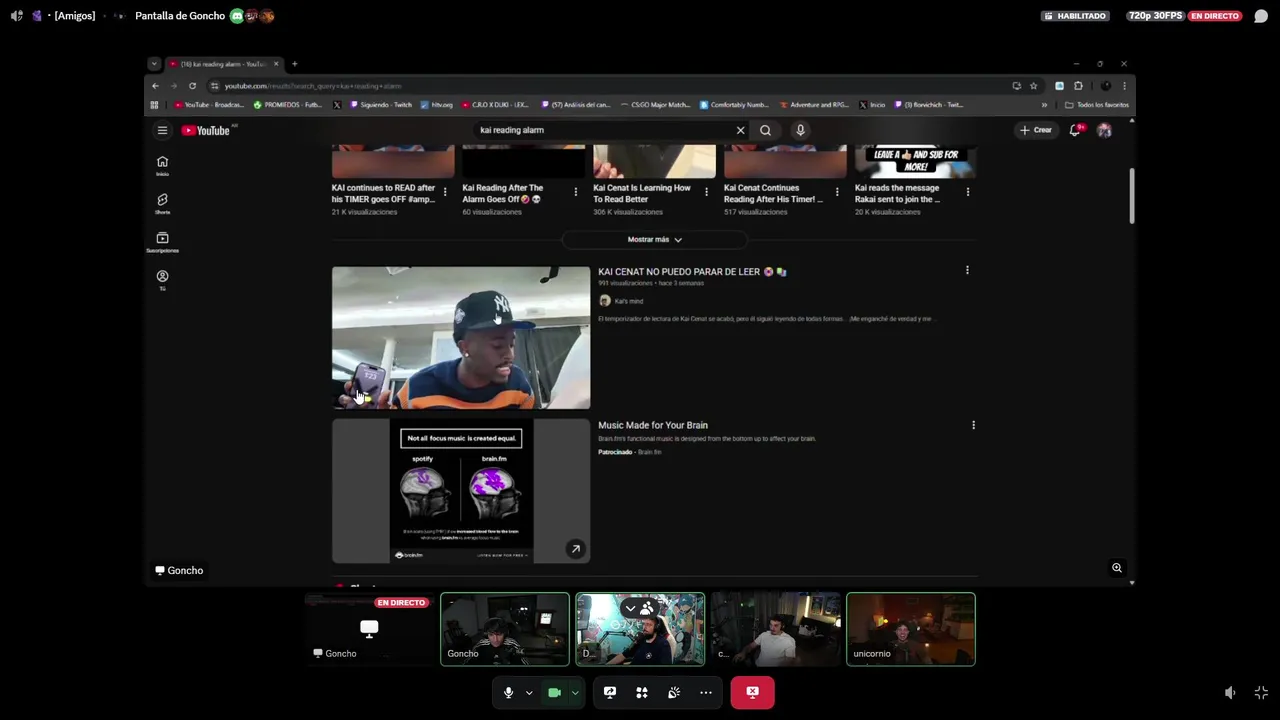
Task: Select unicornio's webcam tile
Action: pyautogui.click(x=911, y=629)
